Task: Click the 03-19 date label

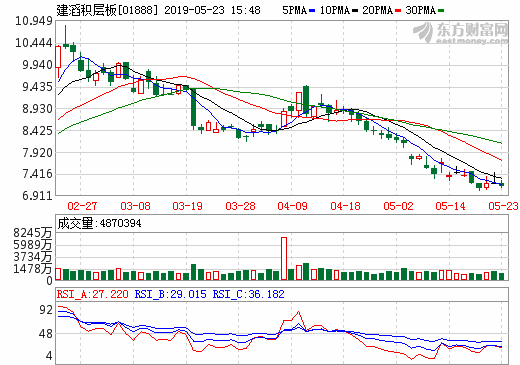Action: [x=187, y=206]
